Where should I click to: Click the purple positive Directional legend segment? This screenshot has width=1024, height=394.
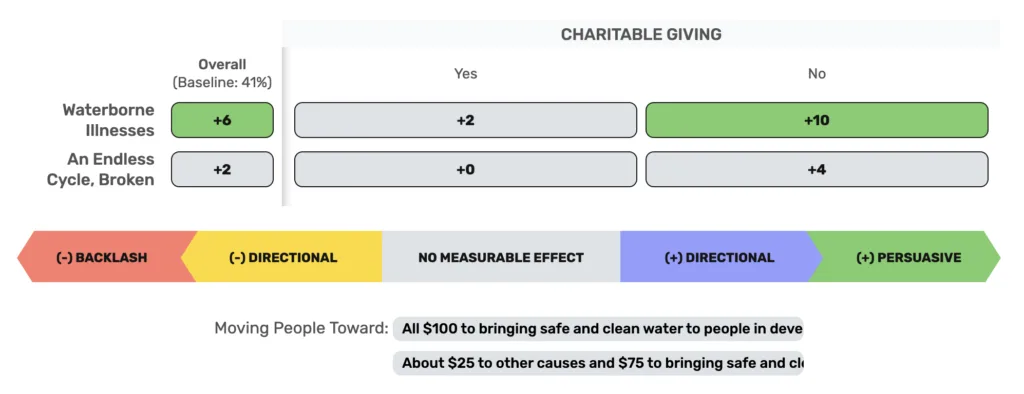pos(719,257)
